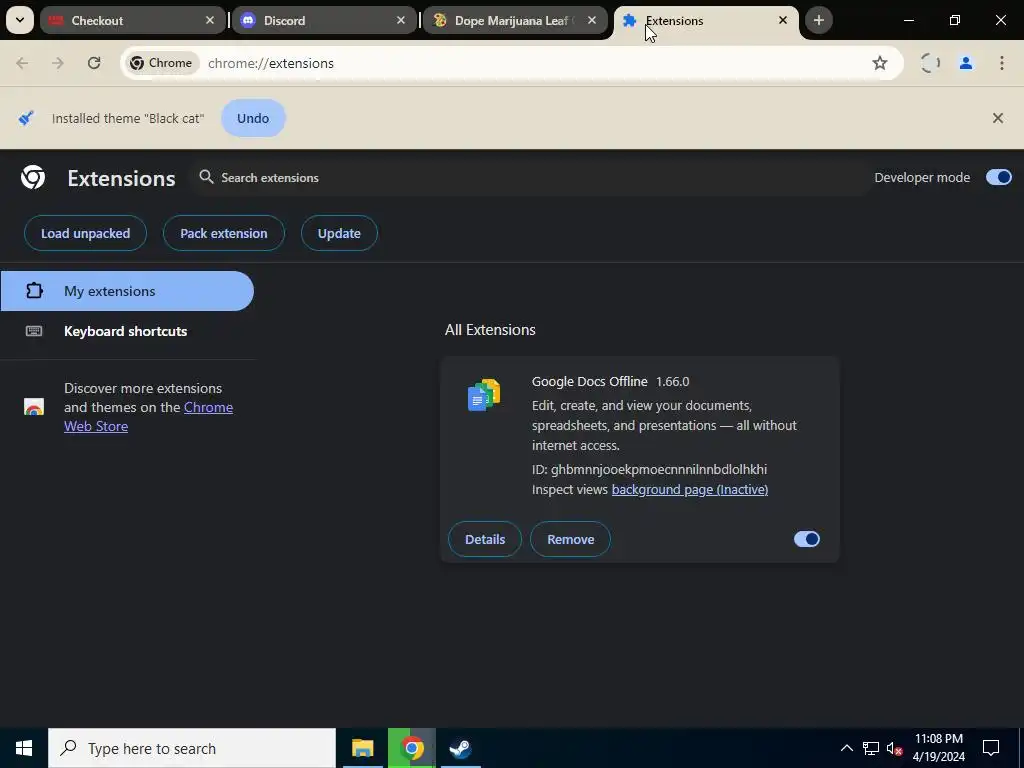Dismiss the installed theme notification bar

tap(998, 118)
